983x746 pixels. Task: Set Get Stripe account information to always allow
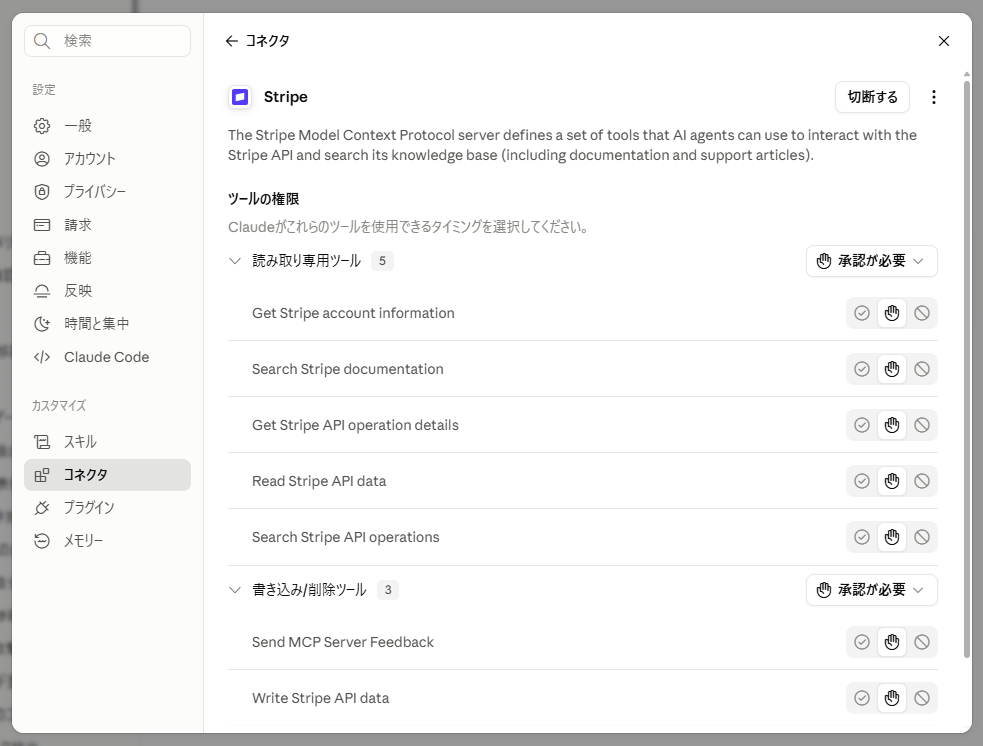click(862, 313)
